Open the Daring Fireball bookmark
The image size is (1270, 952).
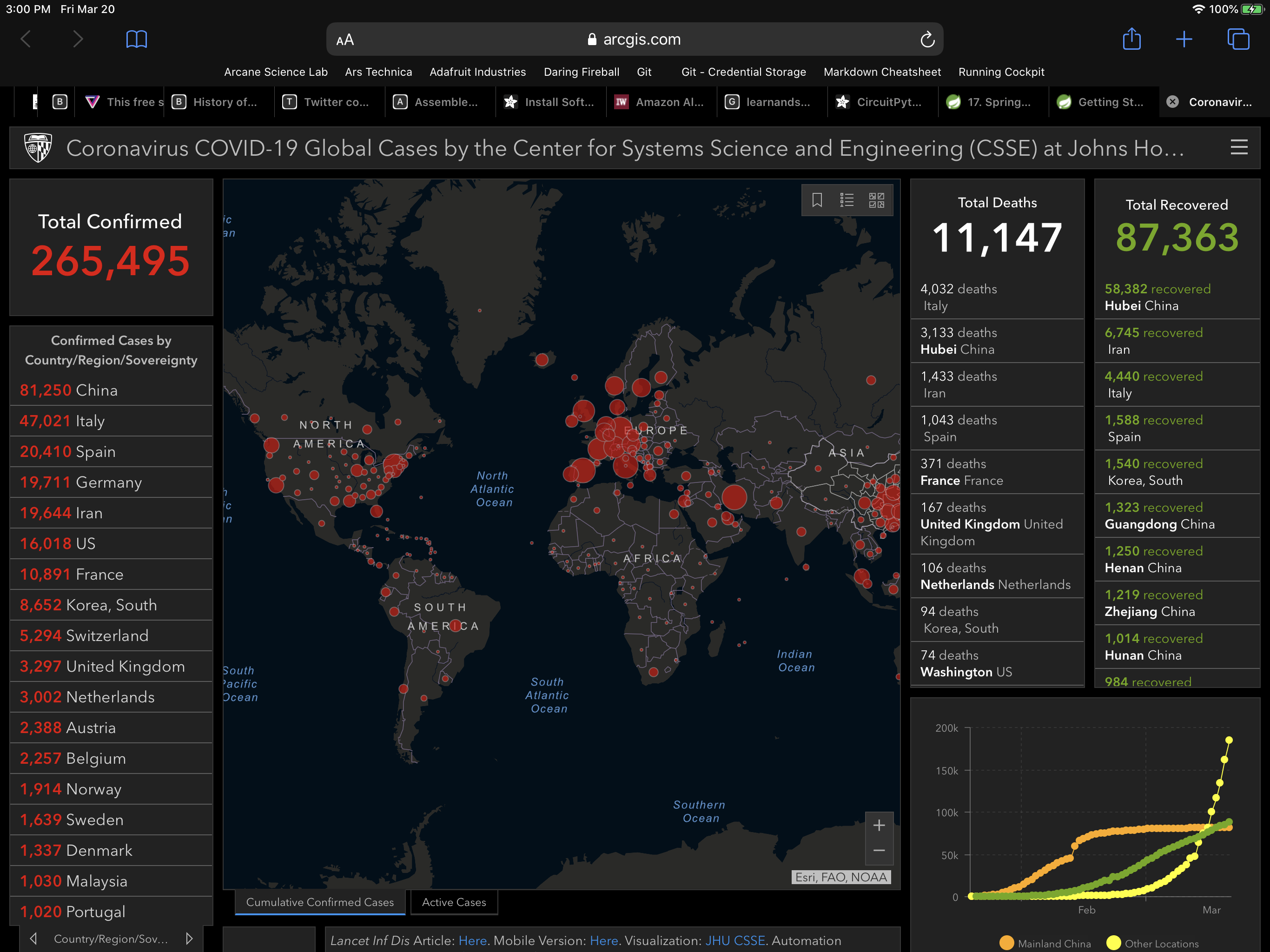tap(582, 72)
